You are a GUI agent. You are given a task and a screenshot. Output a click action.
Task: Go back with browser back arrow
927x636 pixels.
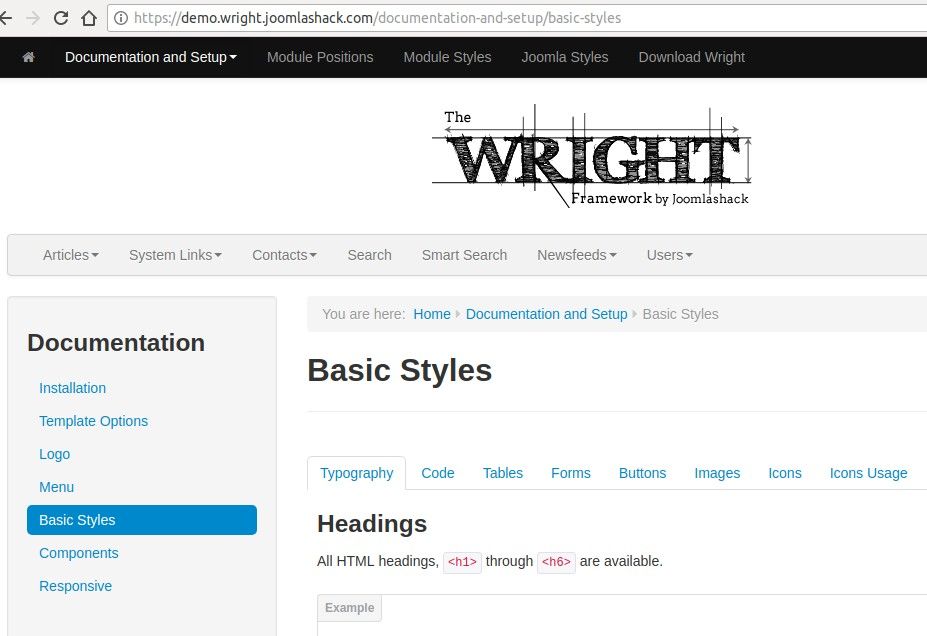pos(6,18)
